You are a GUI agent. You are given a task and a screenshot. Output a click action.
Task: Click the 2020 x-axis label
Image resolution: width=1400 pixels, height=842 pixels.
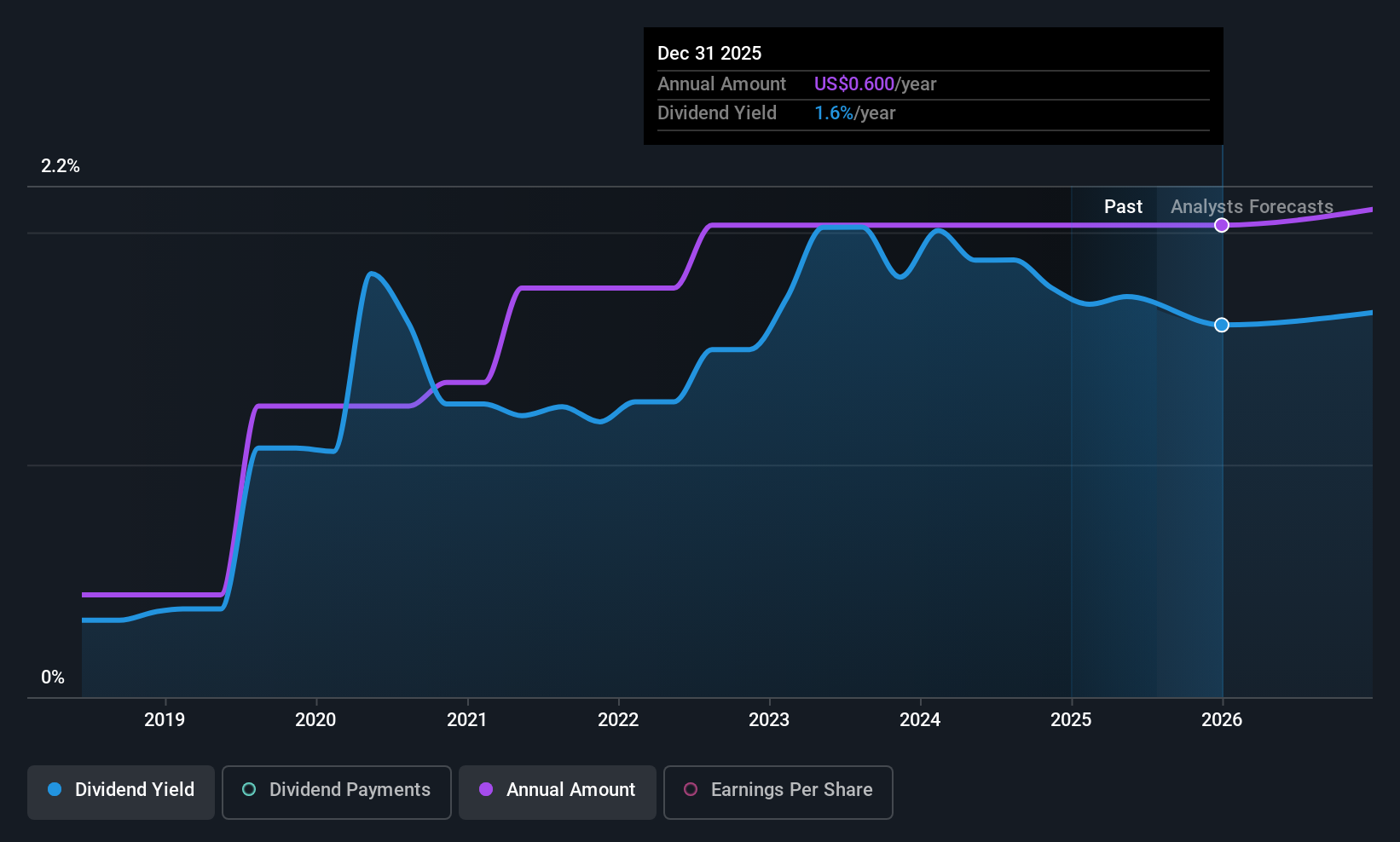[315, 720]
